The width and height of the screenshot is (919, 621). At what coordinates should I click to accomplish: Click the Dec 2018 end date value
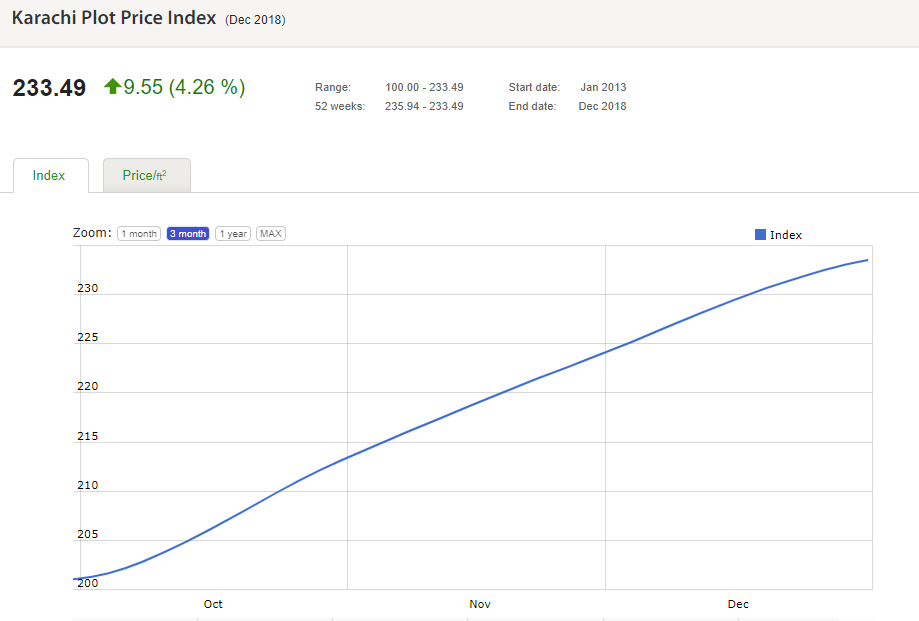(602, 107)
